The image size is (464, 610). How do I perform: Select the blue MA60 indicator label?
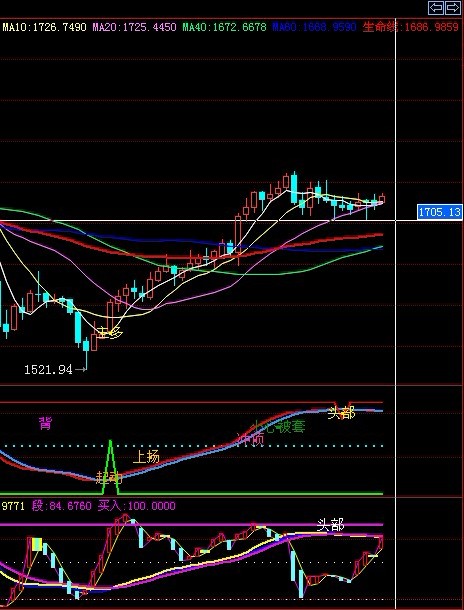click(x=314, y=27)
